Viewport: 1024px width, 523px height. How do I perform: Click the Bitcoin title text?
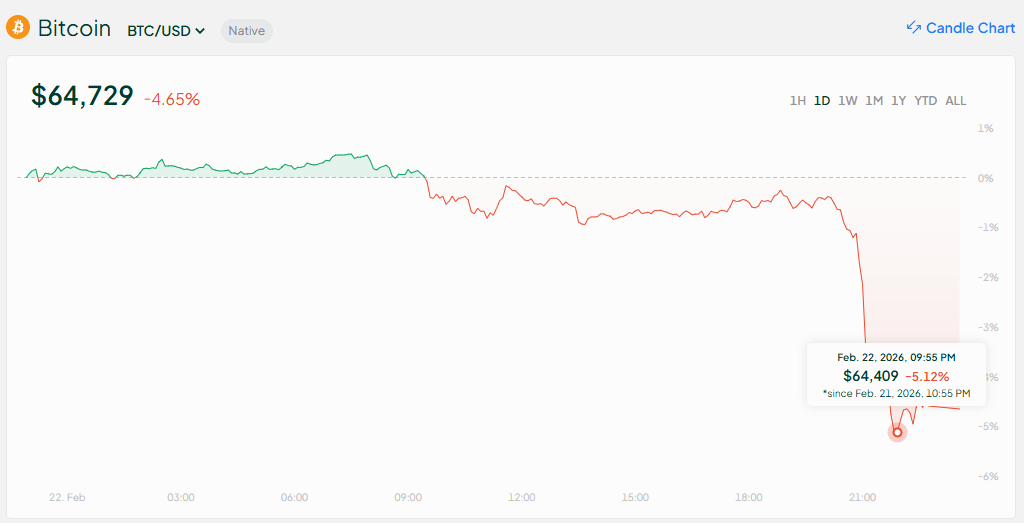tap(74, 28)
